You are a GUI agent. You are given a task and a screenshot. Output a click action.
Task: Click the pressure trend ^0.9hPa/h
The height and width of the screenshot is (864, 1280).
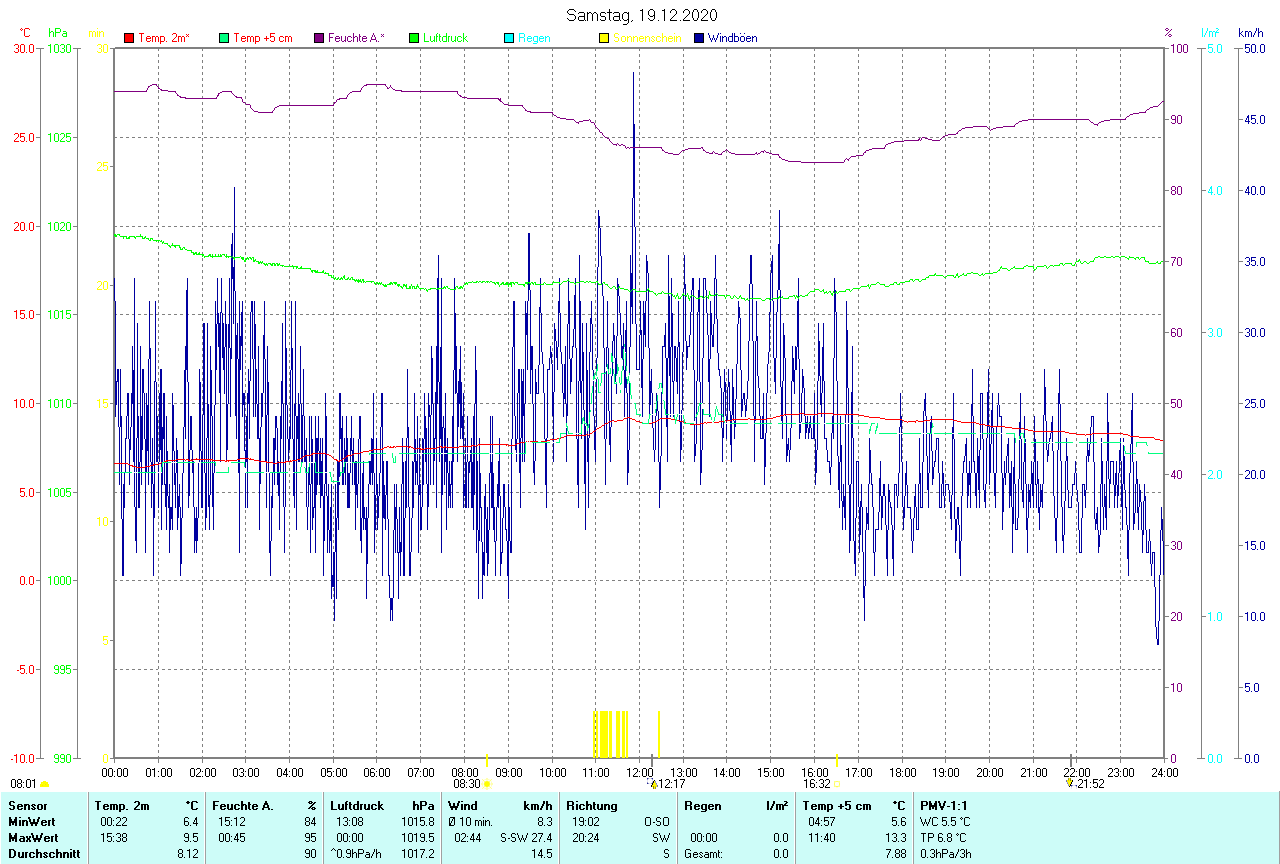[x=358, y=854]
